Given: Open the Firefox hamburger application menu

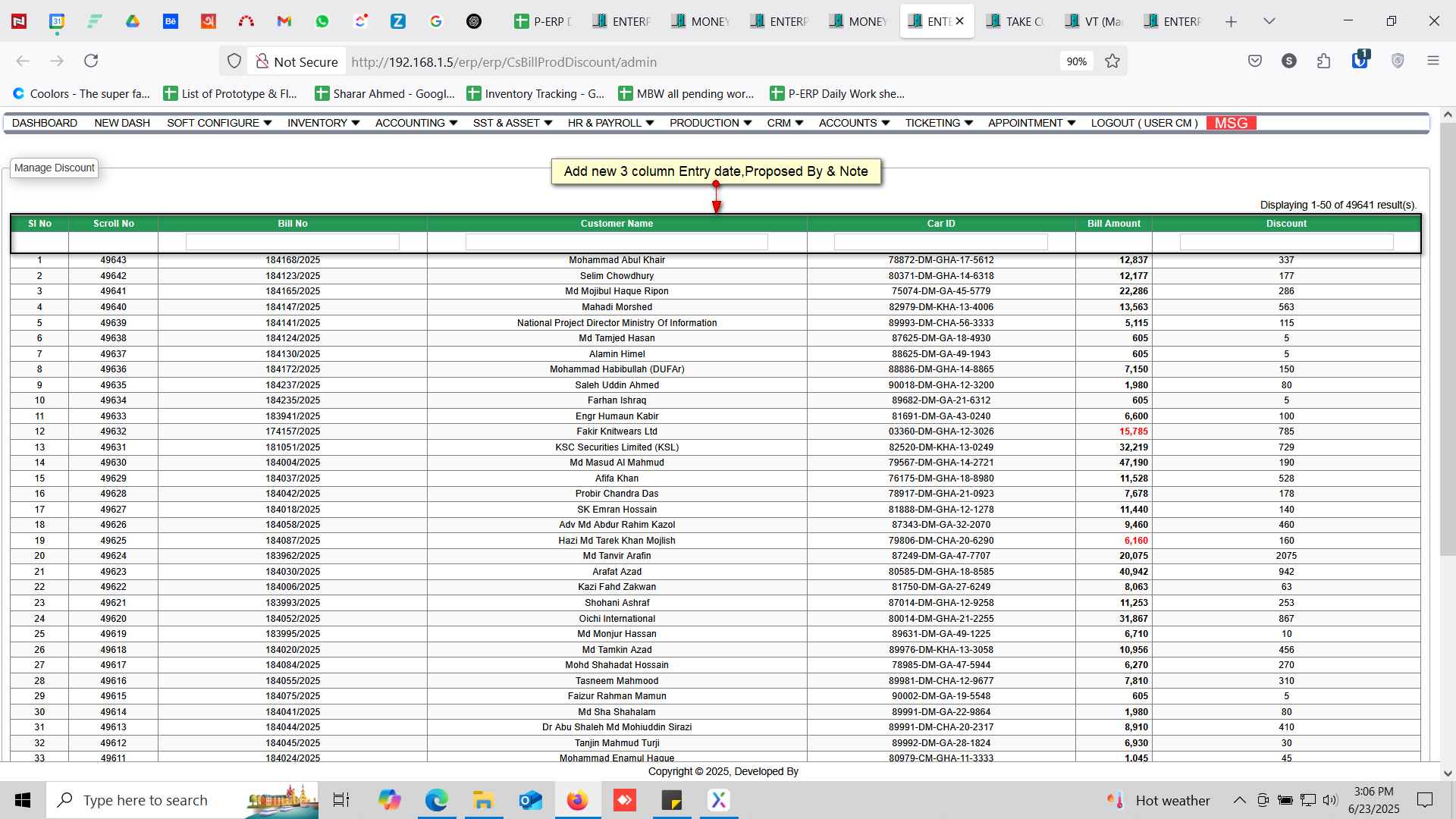Looking at the screenshot, I should pyautogui.click(x=1432, y=61).
